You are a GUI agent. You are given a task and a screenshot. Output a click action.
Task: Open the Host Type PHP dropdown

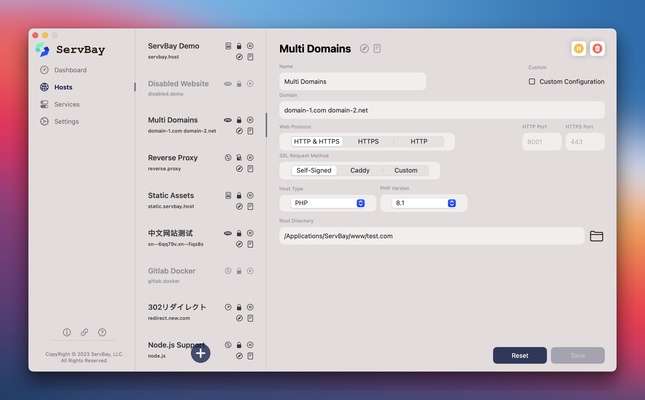tap(328, 203)
